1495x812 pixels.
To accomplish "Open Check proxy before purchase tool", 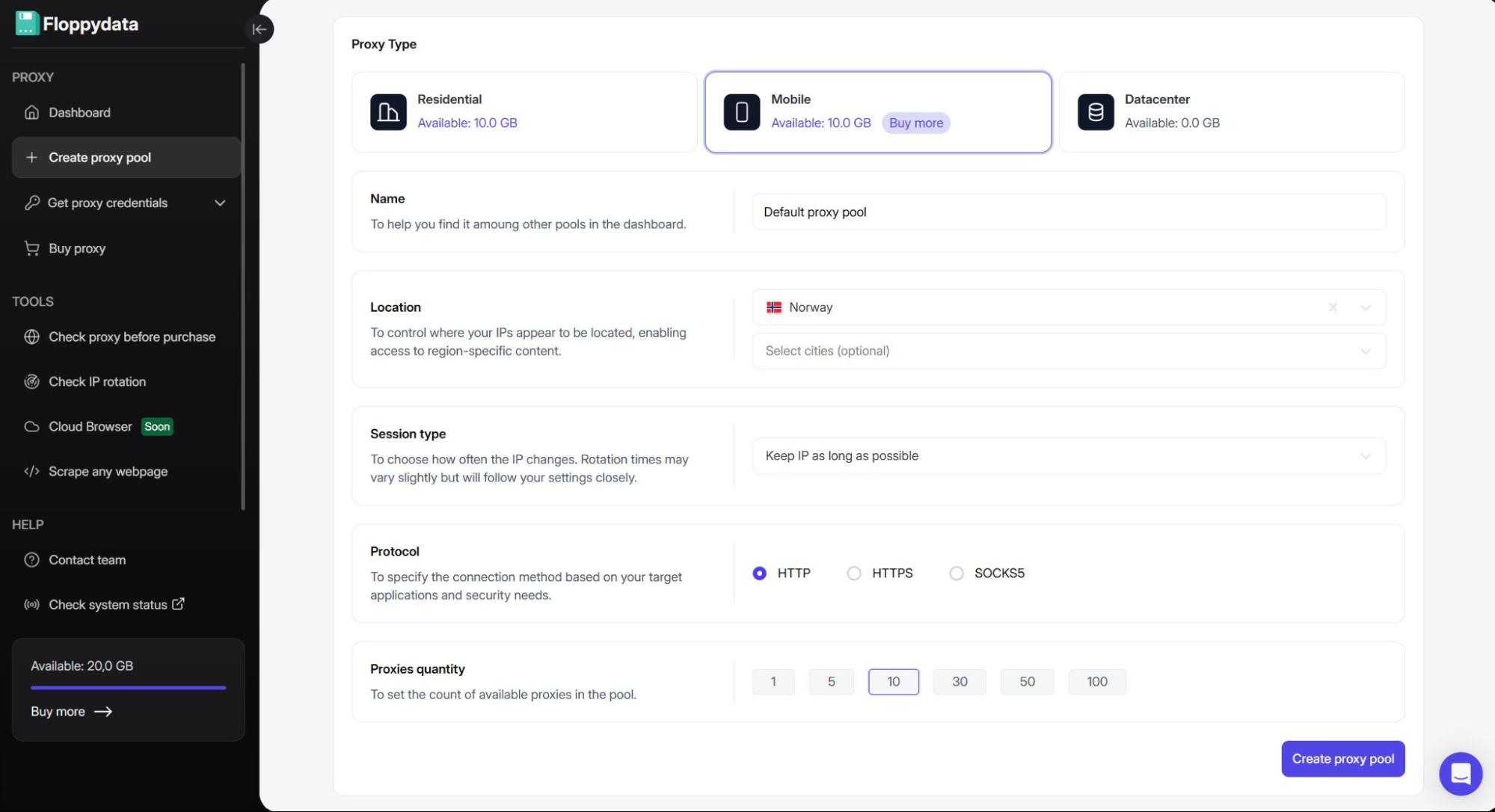I will (x=132, y=336).
